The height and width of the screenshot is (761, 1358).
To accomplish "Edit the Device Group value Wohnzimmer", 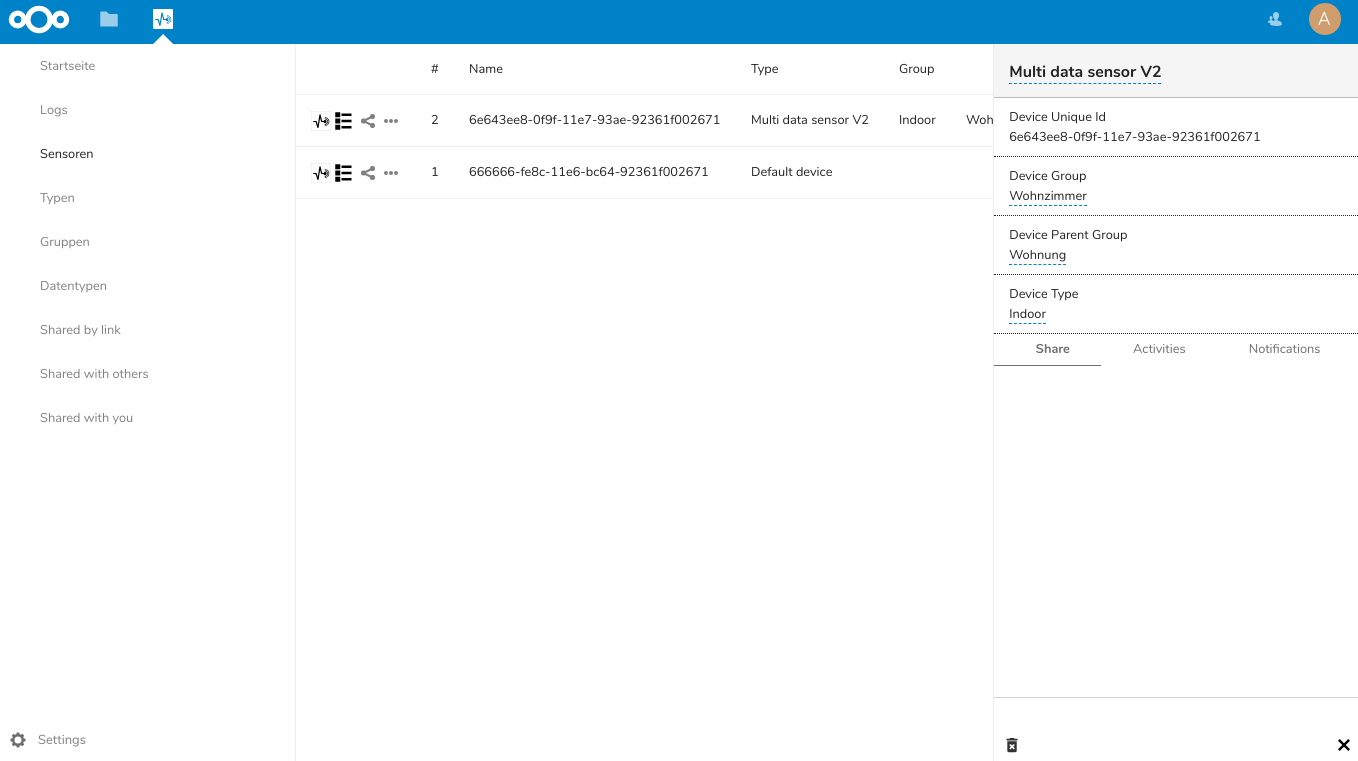I will tap(1047, 196).
